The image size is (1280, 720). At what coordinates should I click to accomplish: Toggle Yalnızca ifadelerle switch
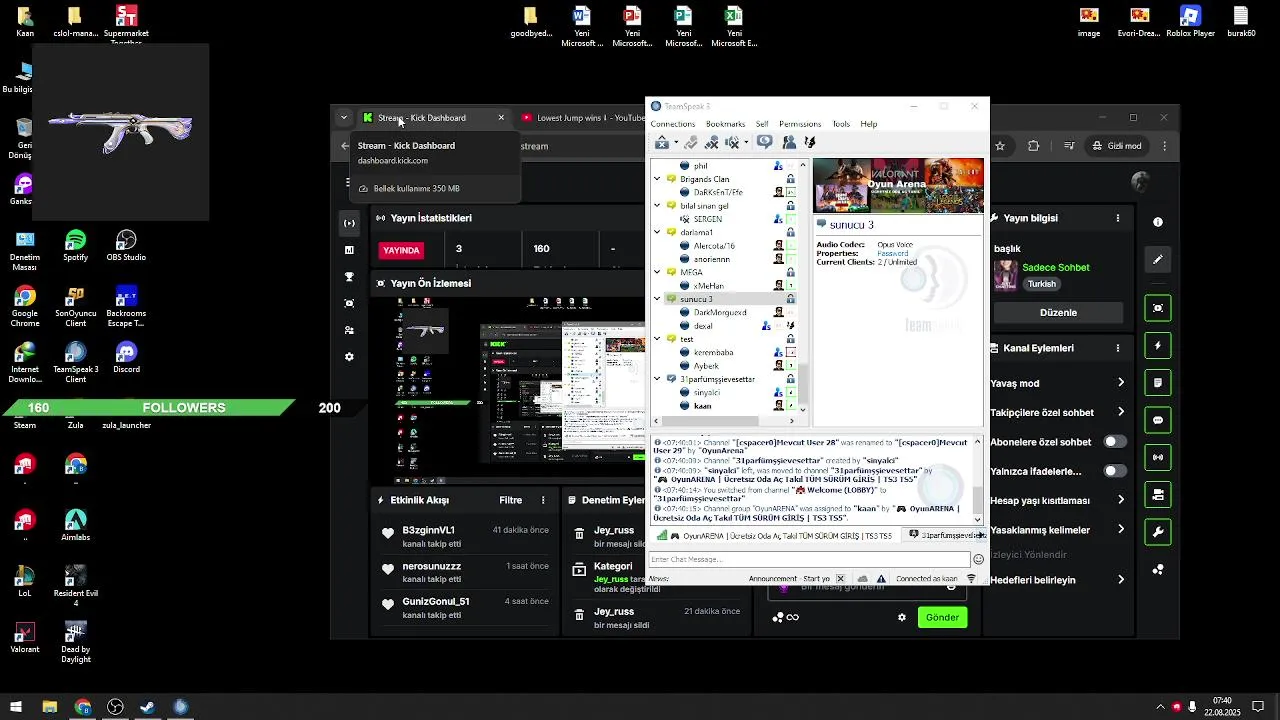1114,471
